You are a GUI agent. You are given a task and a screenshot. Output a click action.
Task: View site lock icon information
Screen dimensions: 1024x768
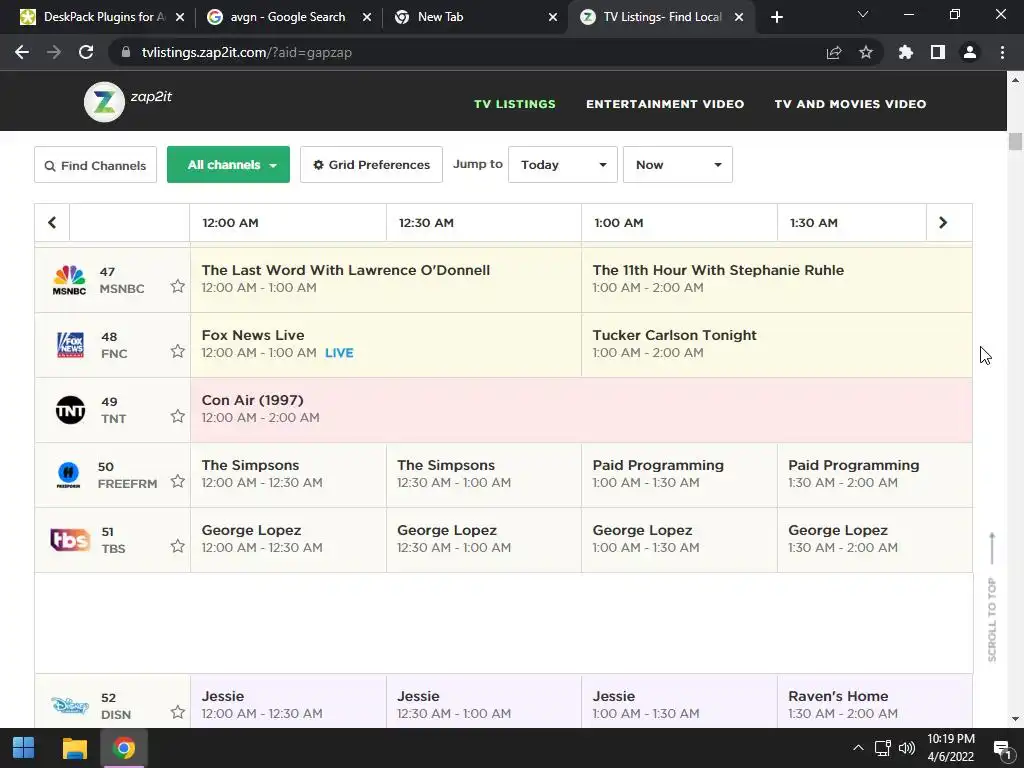tap(126, 52)
